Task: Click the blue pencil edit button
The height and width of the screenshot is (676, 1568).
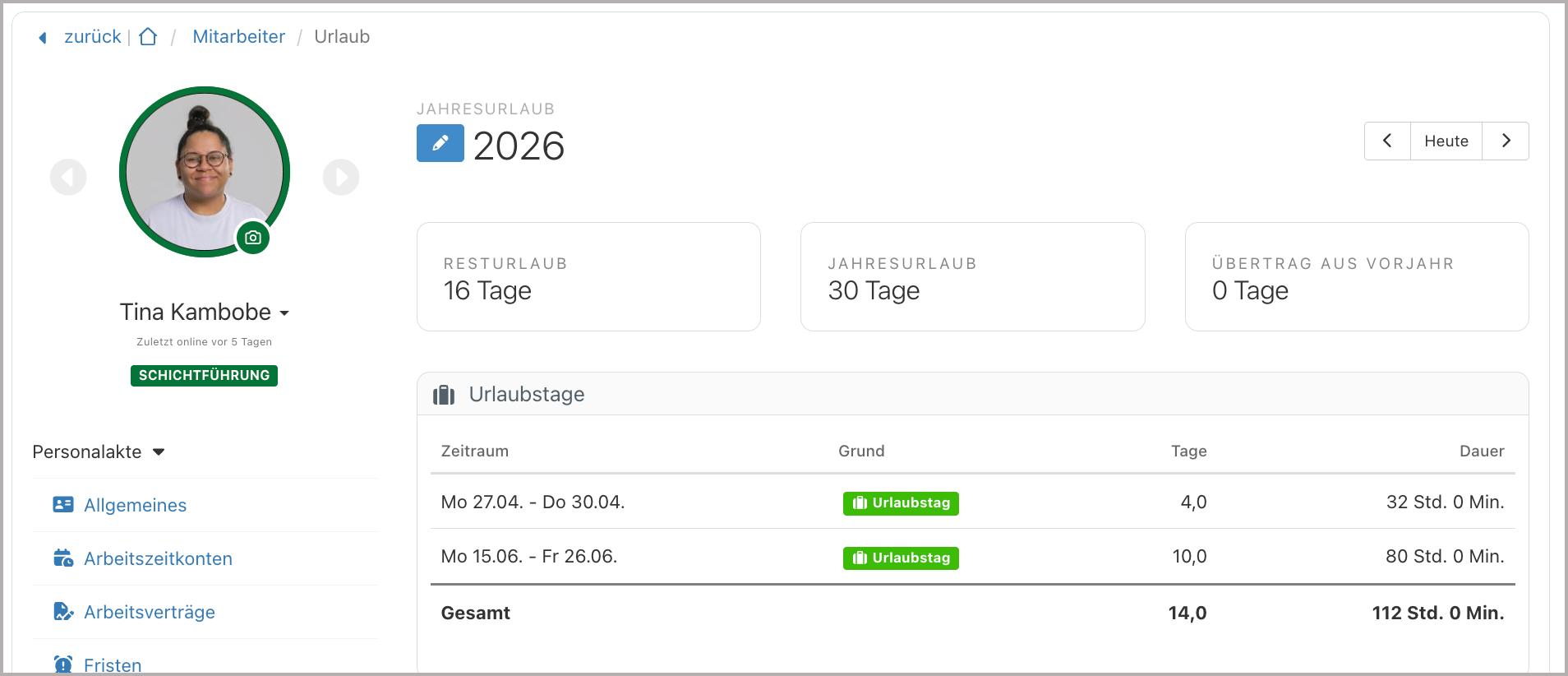Action: tap(440, 143)
